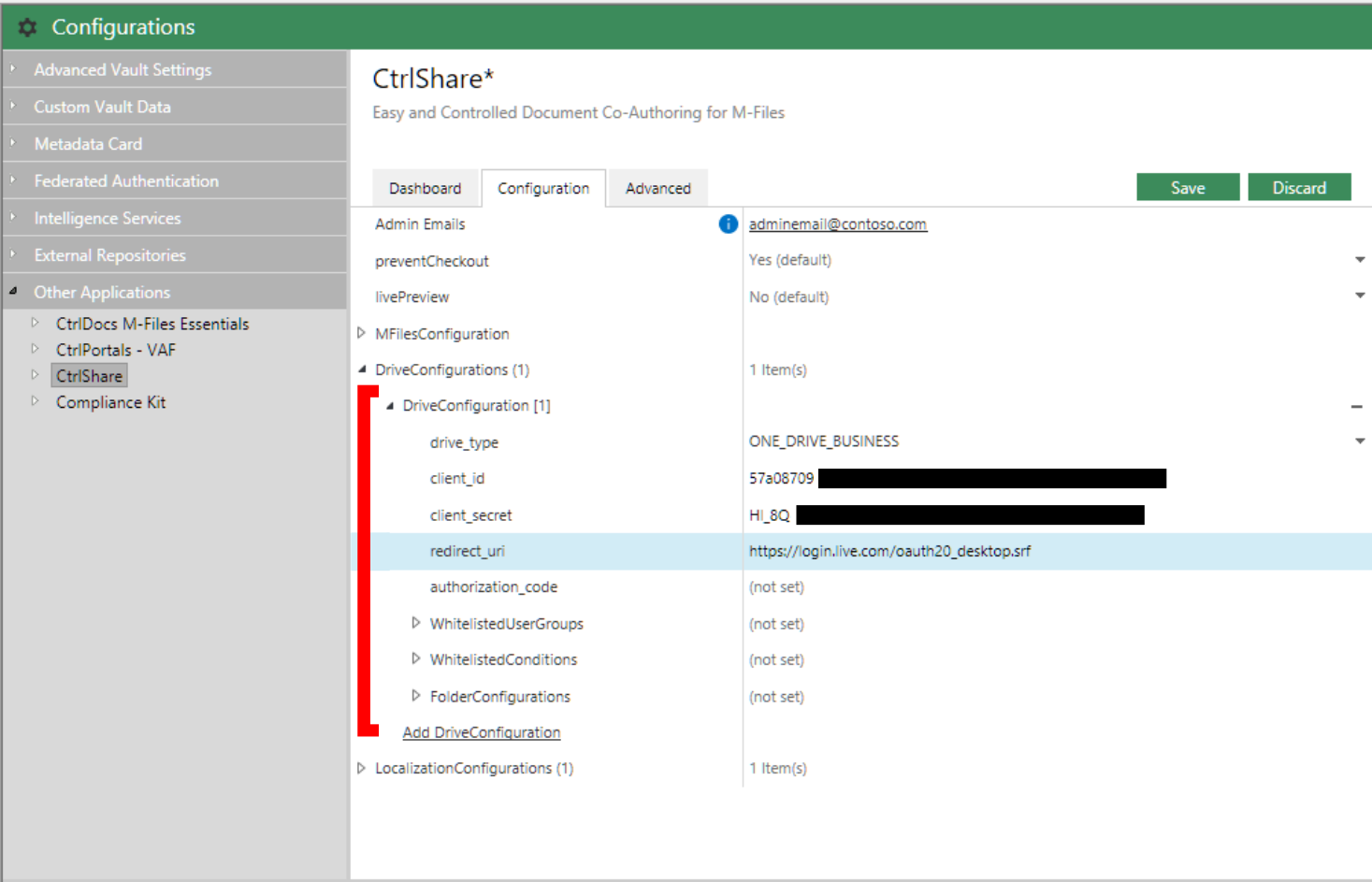Select CtrlDocs M-Files Essentials

(152, 324)
